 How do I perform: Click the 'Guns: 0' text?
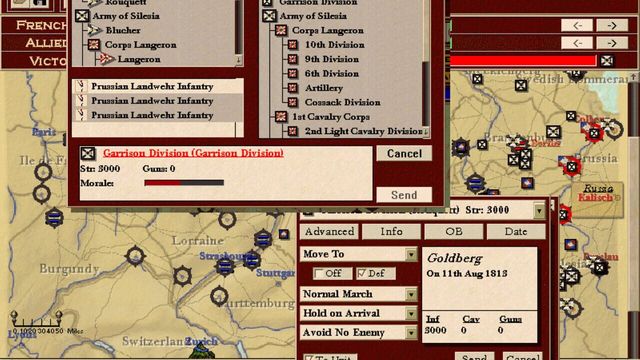pos(159,169)
